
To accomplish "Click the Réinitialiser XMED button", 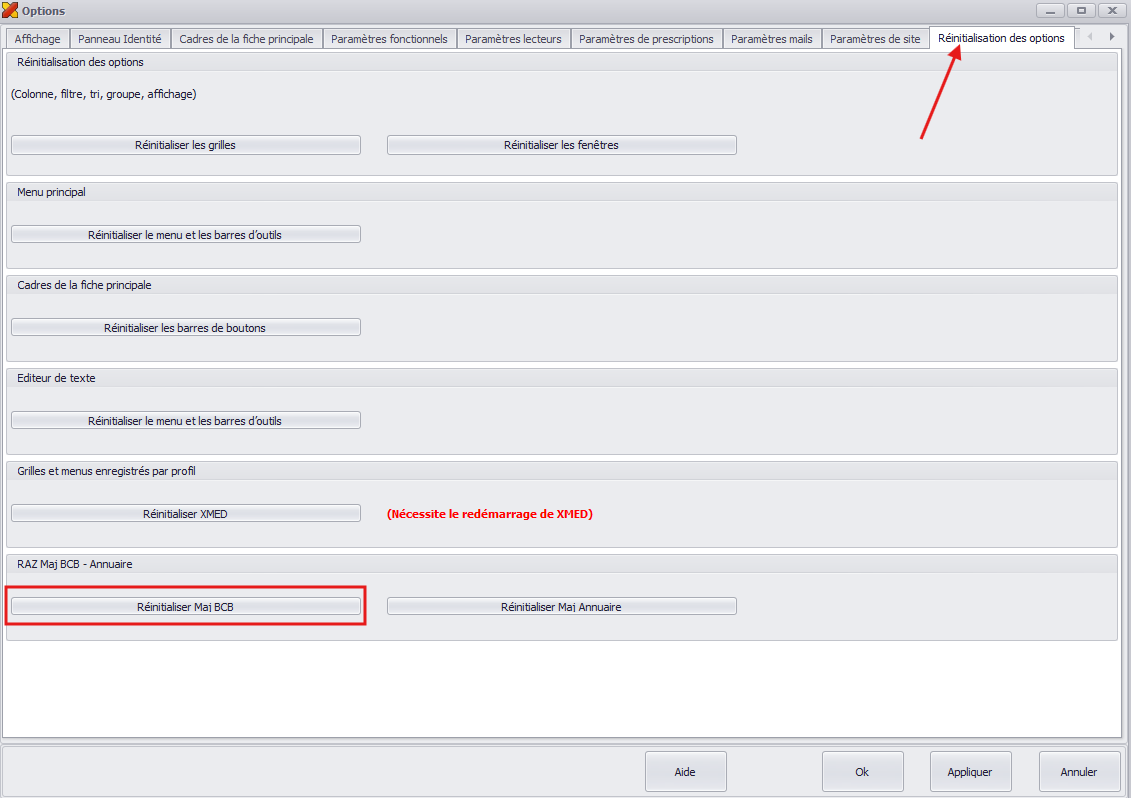I will [185, 514].
